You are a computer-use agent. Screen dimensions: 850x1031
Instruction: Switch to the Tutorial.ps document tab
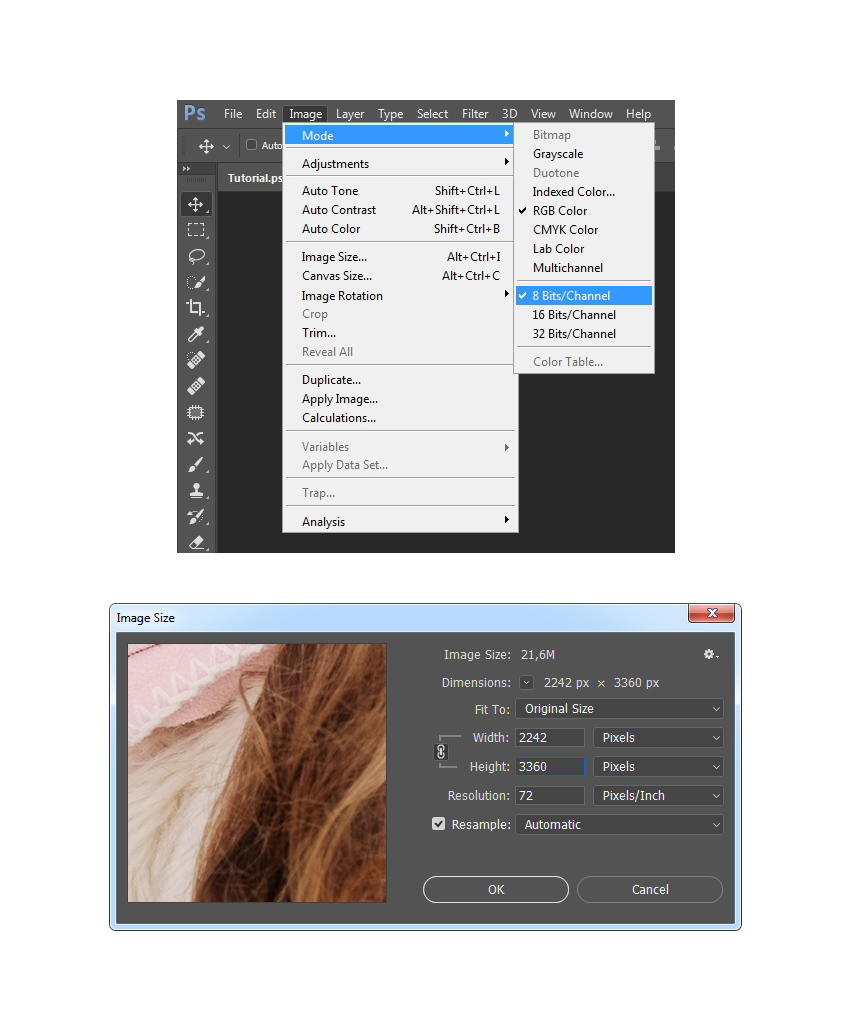pos(254,178)
